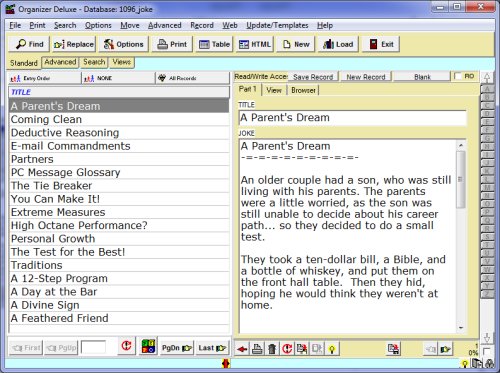Click the TITLE input field
This screenshot has height=373, width=500.
click(352, 118)
